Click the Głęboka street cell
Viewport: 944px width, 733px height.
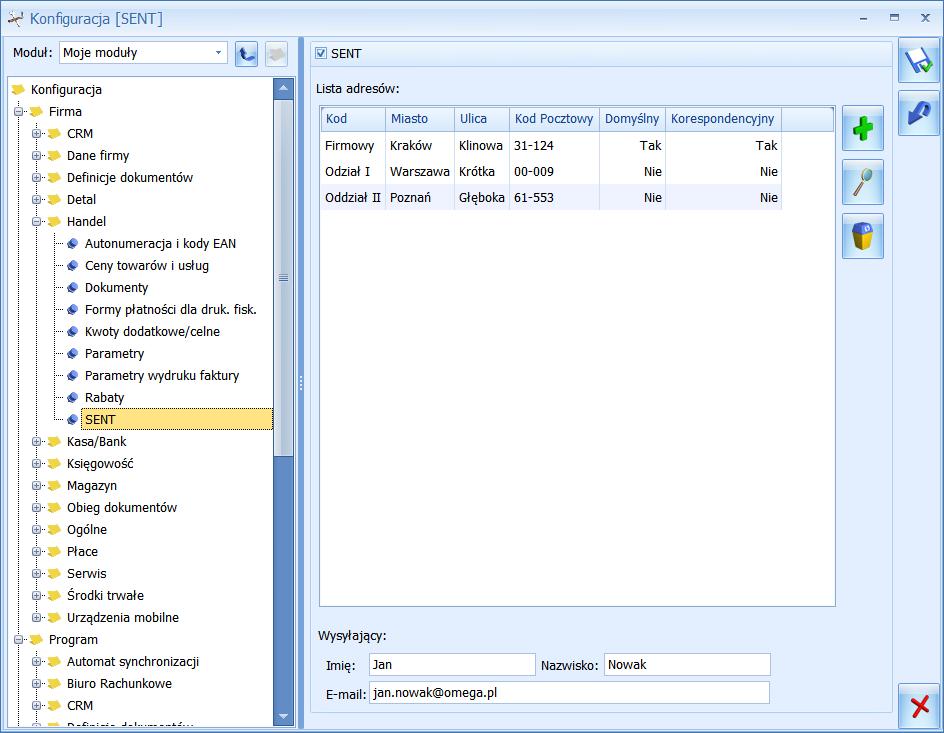pyautogui.click(x=482, y=197)
